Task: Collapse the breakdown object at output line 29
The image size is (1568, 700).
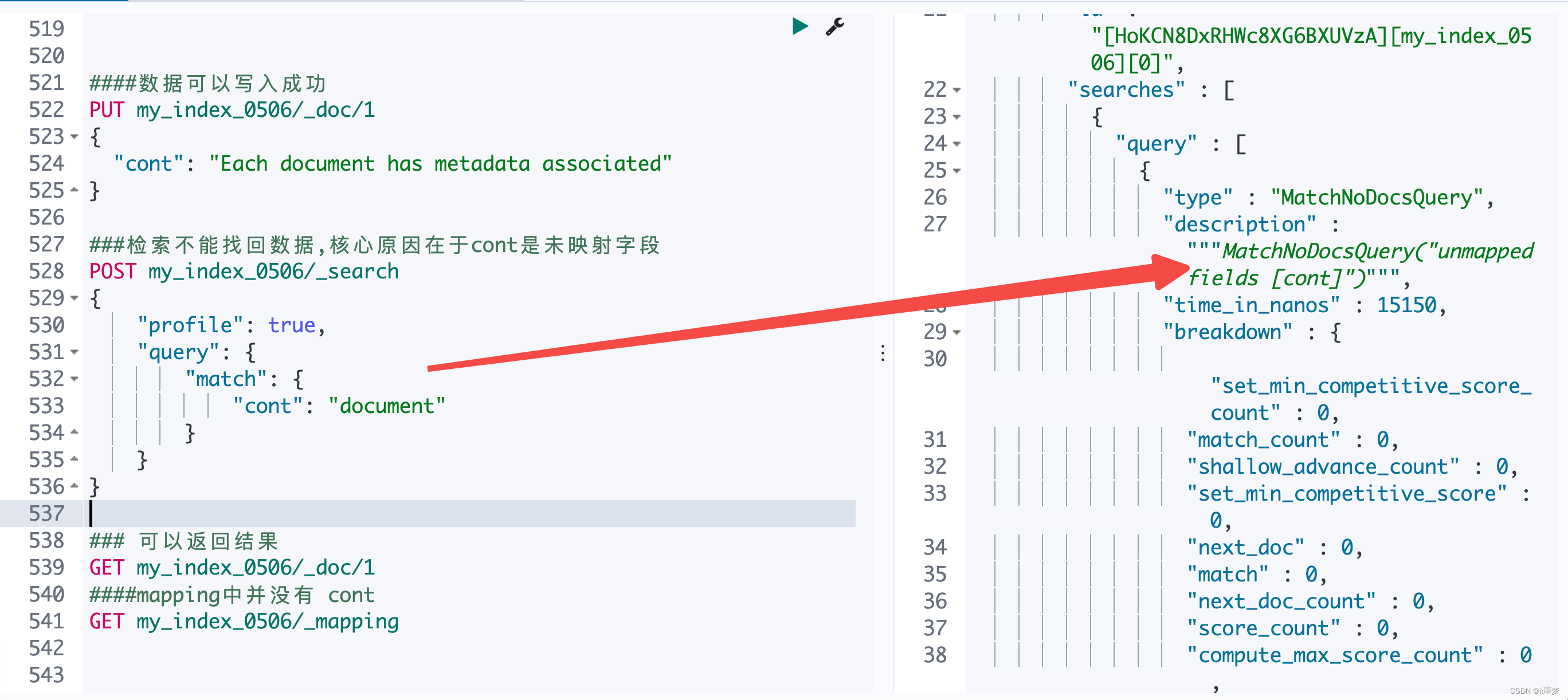Action: pos(957,332)
